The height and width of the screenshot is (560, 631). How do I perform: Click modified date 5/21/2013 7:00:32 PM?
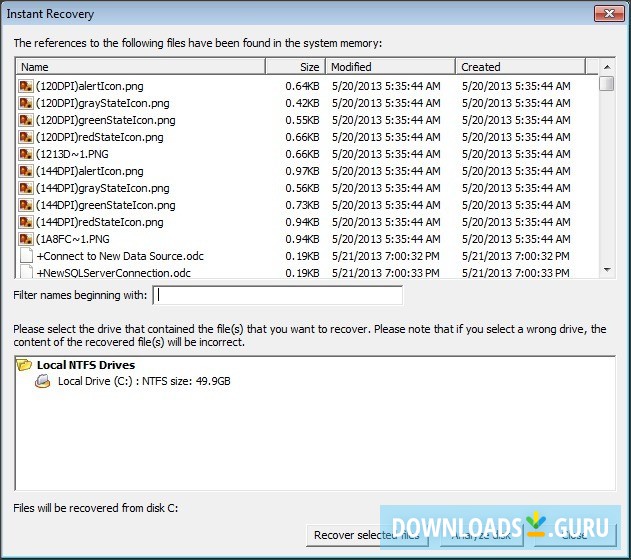386,256
